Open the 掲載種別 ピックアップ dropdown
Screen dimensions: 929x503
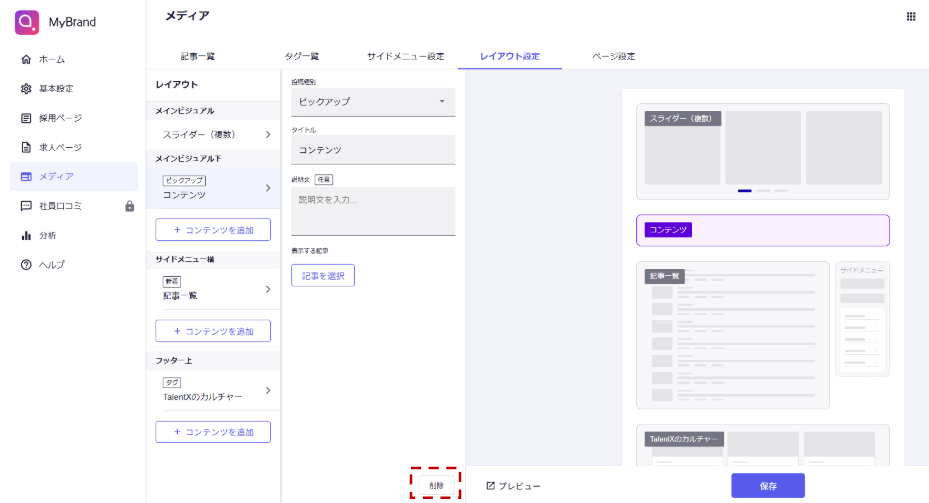coord(372,102)
